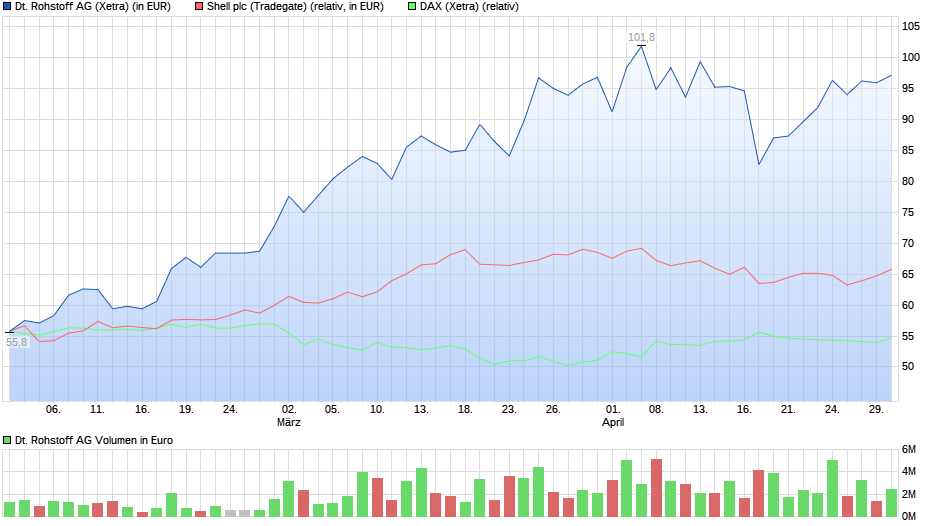The width and height of the screenshot is (940, 526).
Task: Click the tall green volume bar near 24. April
Action: [832, 489]
